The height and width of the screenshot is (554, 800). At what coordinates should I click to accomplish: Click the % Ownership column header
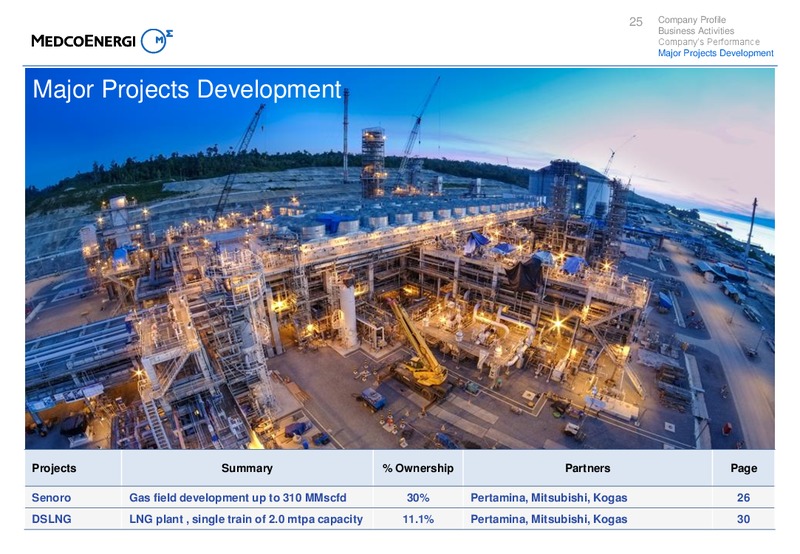(418, 468)
